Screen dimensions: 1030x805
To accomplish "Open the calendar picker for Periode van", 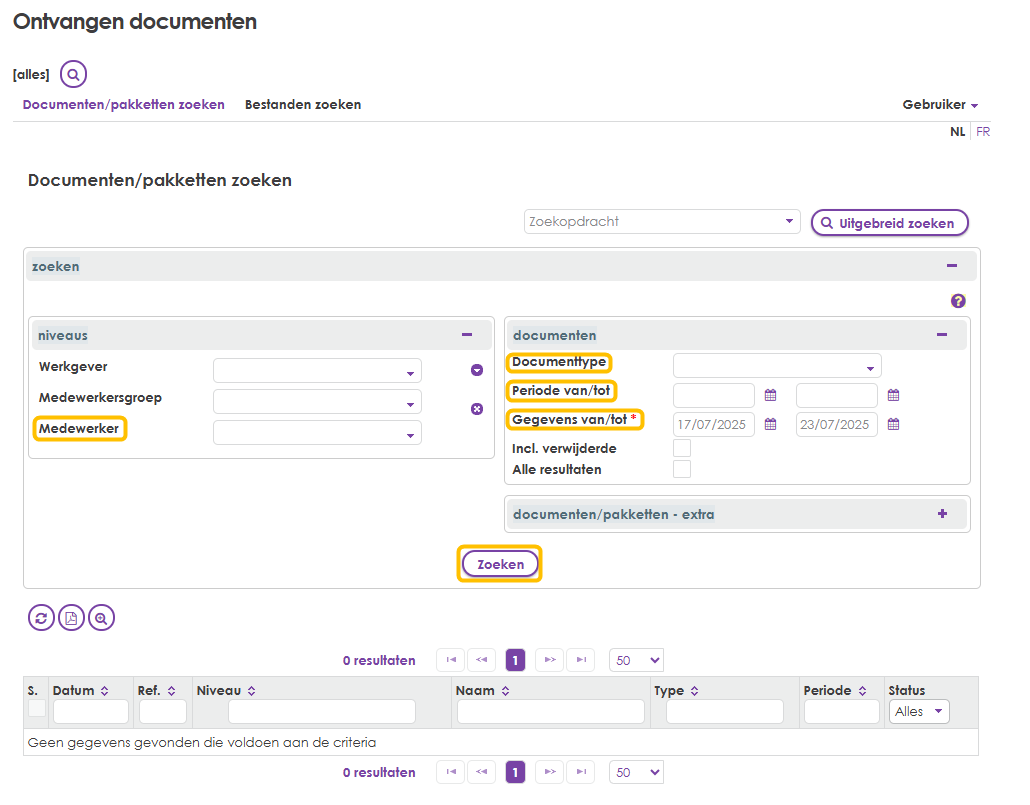I will point(770,395).
